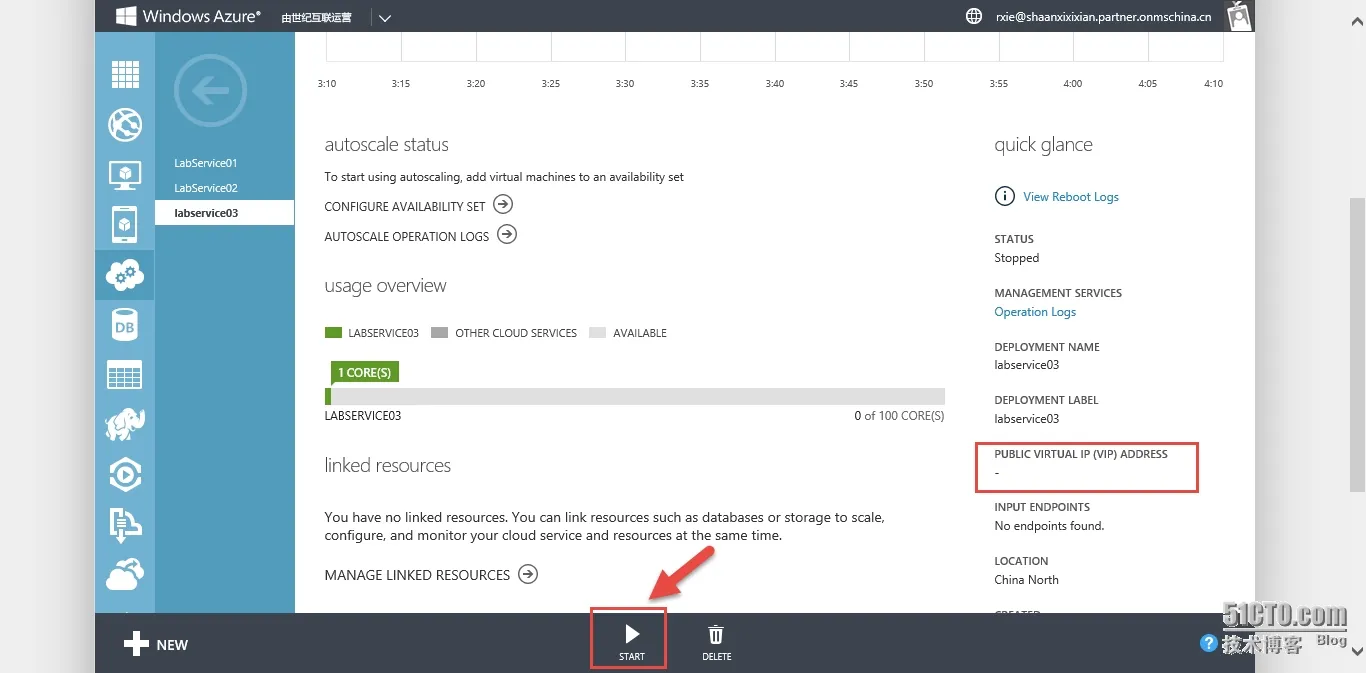The width and height of the screenshot is (1366, 673).
Task: Click the Manage Linked Resources arrow icon
Action: (528, 574)
